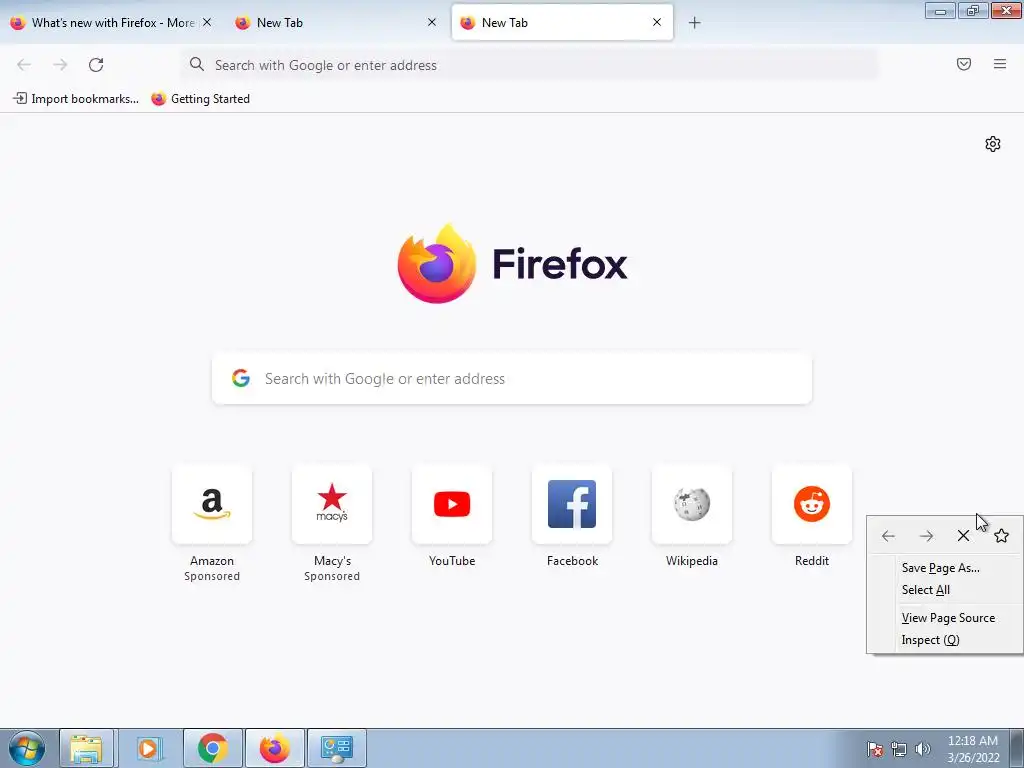
Task: Close the middle New Tab
Action: pos(432,22)
